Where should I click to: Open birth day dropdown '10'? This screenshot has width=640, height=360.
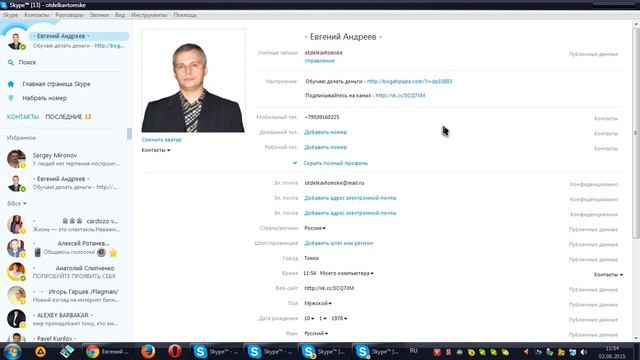click(x=309, y=318)
